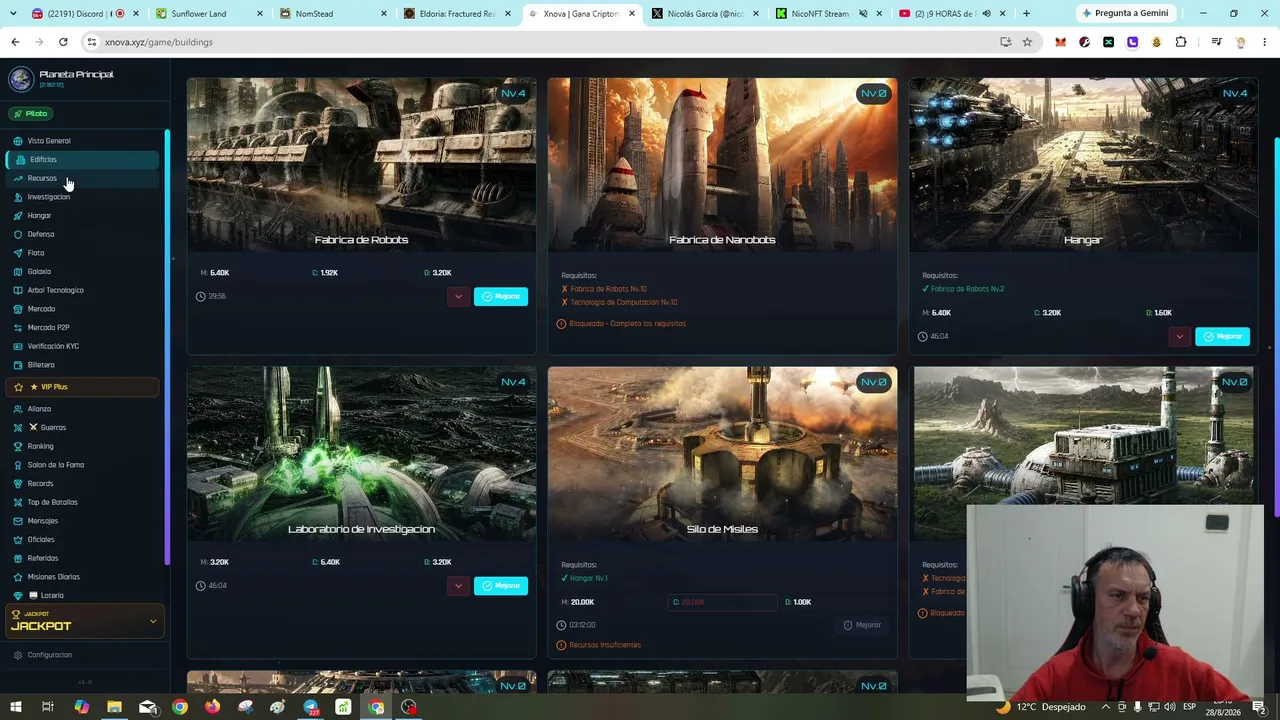Click Fabrica de Robots Nv.10 requirement text
1280x720 pixels.
tap(609, 289)
